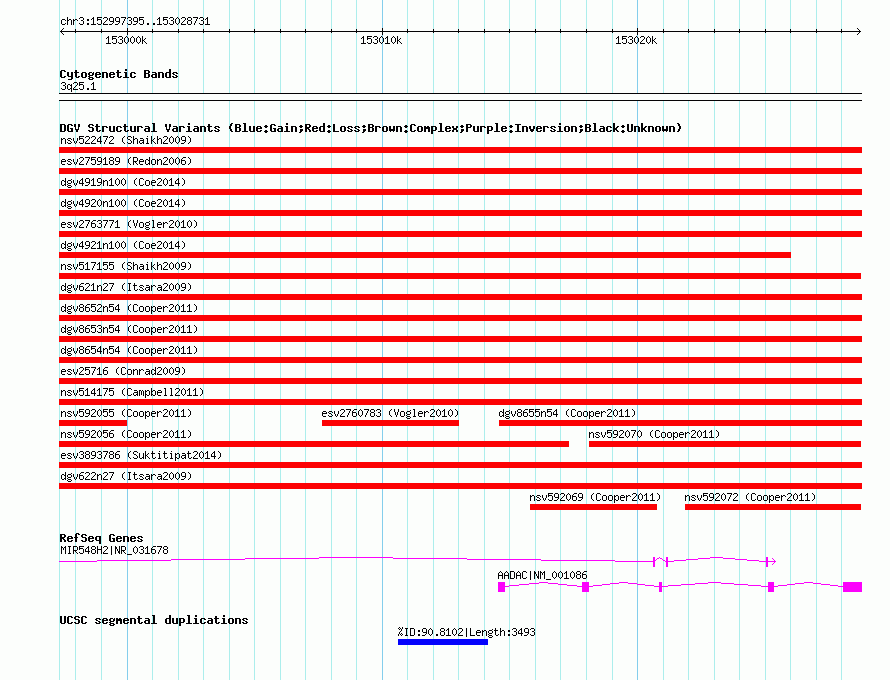890x680 pixels.
Task: Click the red bar under dgv4921n100
Action: (x=425, y=255)
